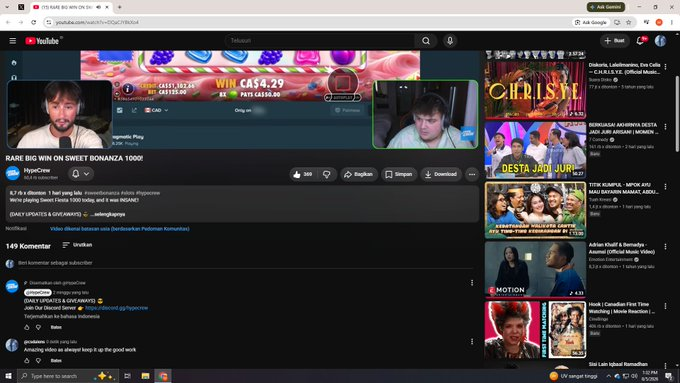680x383 pixels.
Task: Click Terjemahkan ke bahasa Indonesia link
Action: pyautogui.click(x=62, y=317)
